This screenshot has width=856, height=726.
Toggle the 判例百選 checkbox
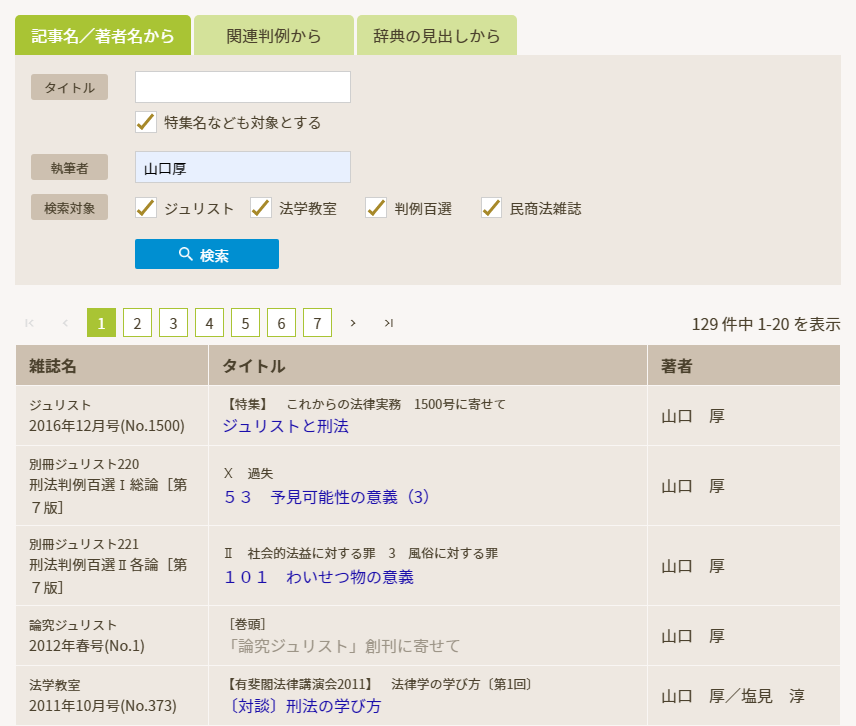click(376, 208)
